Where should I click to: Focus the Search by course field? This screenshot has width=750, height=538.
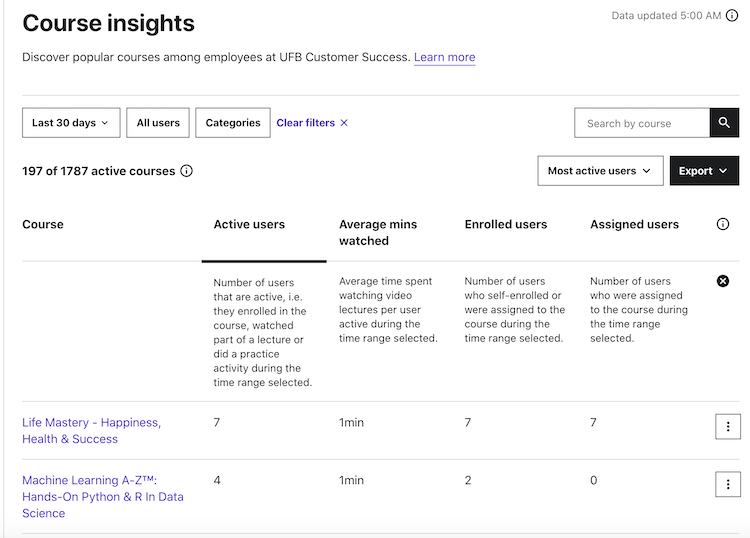(x=642, y=123)
